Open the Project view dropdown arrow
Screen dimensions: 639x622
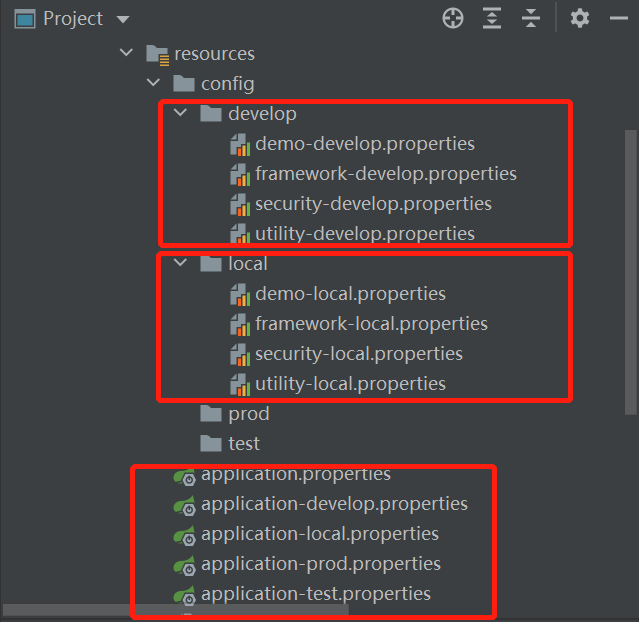pyautogui.click(x=123, y=19)
